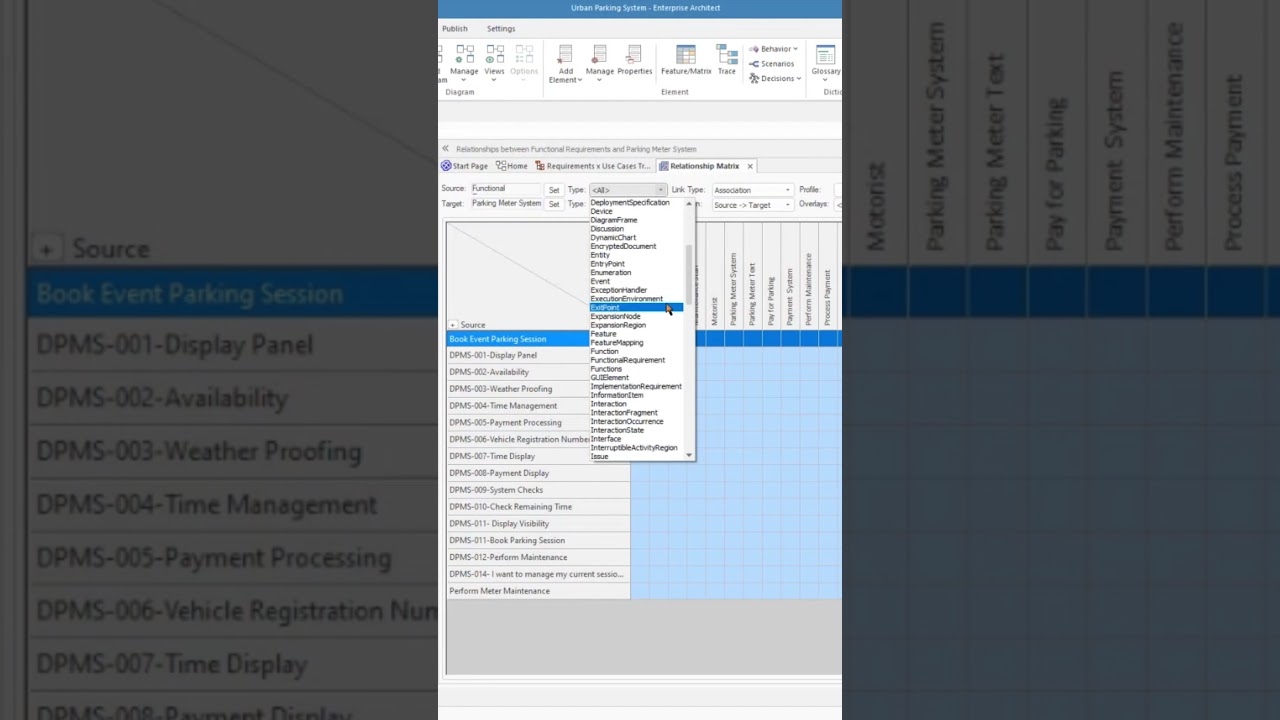Select the 'DPMS-008-Payment Display' row
The image size is (1280, 720).
tap(538, 473)
